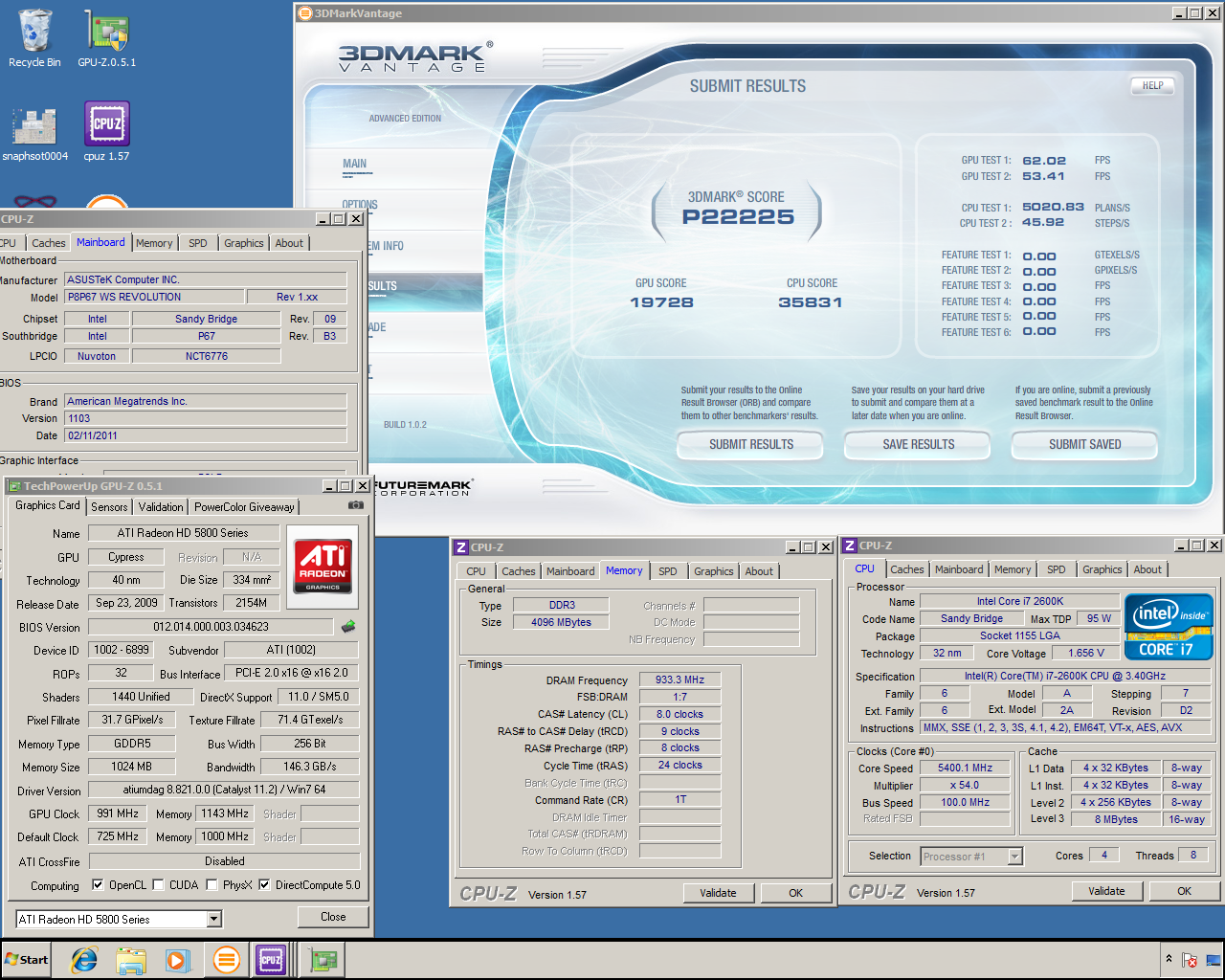
Task: Open Caches tab in CPU-Z Memory window
Action: [x=519, y=571]
